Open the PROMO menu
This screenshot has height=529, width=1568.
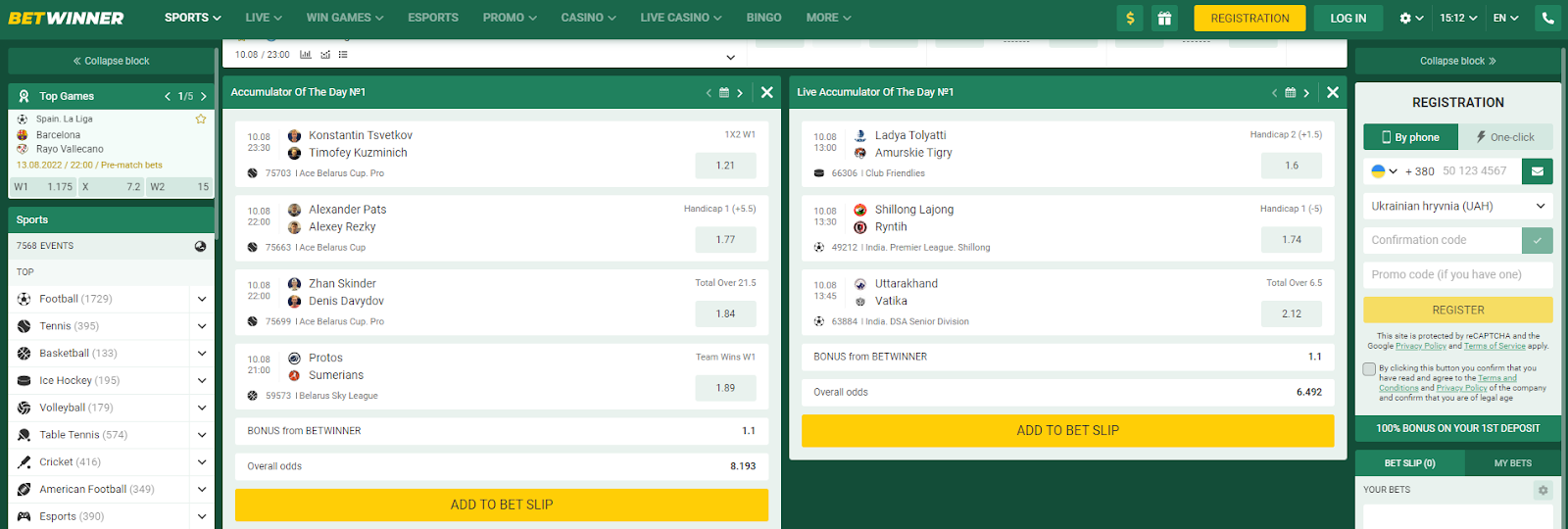(510, 18)
